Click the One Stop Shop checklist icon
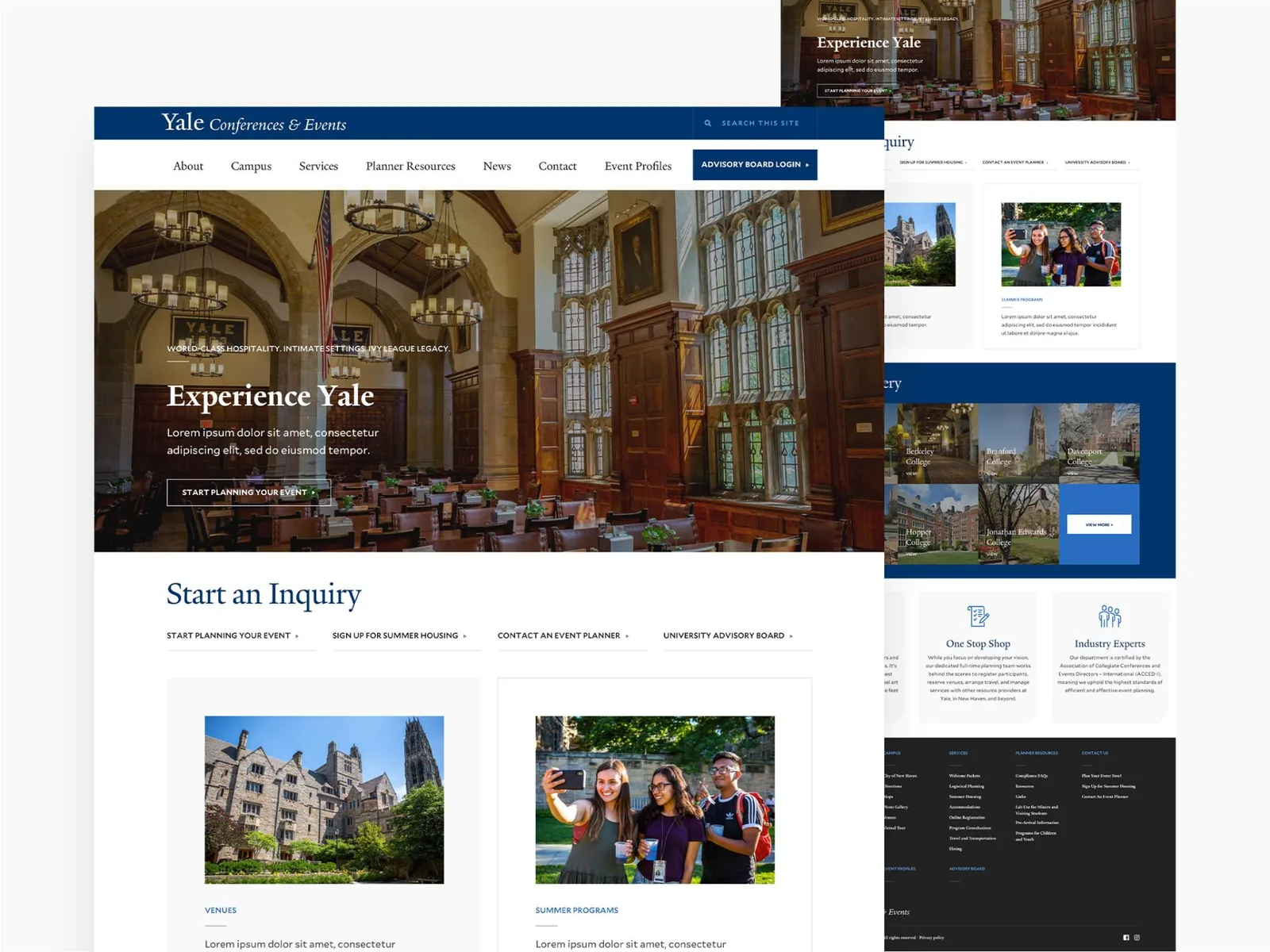The image size is (1270, 952). click(978, 616)
